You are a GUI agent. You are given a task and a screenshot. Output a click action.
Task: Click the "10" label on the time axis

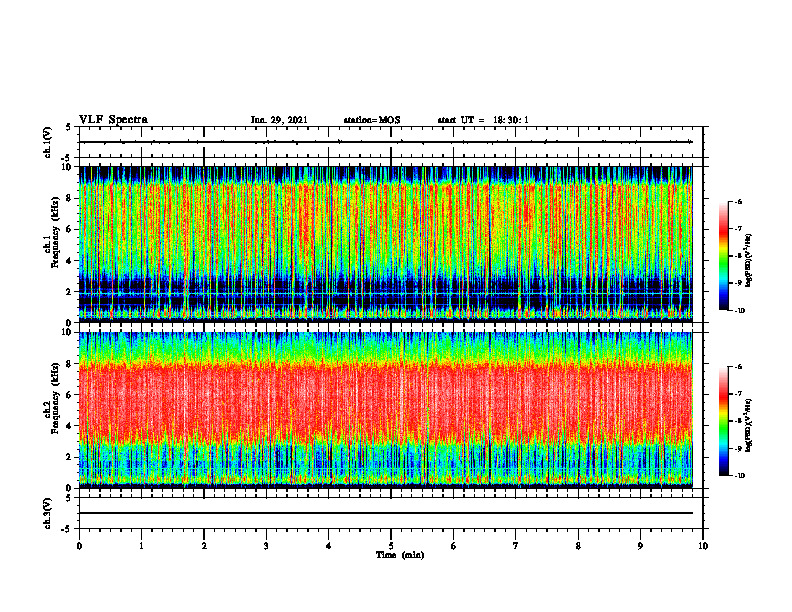[x=703, y=546]
